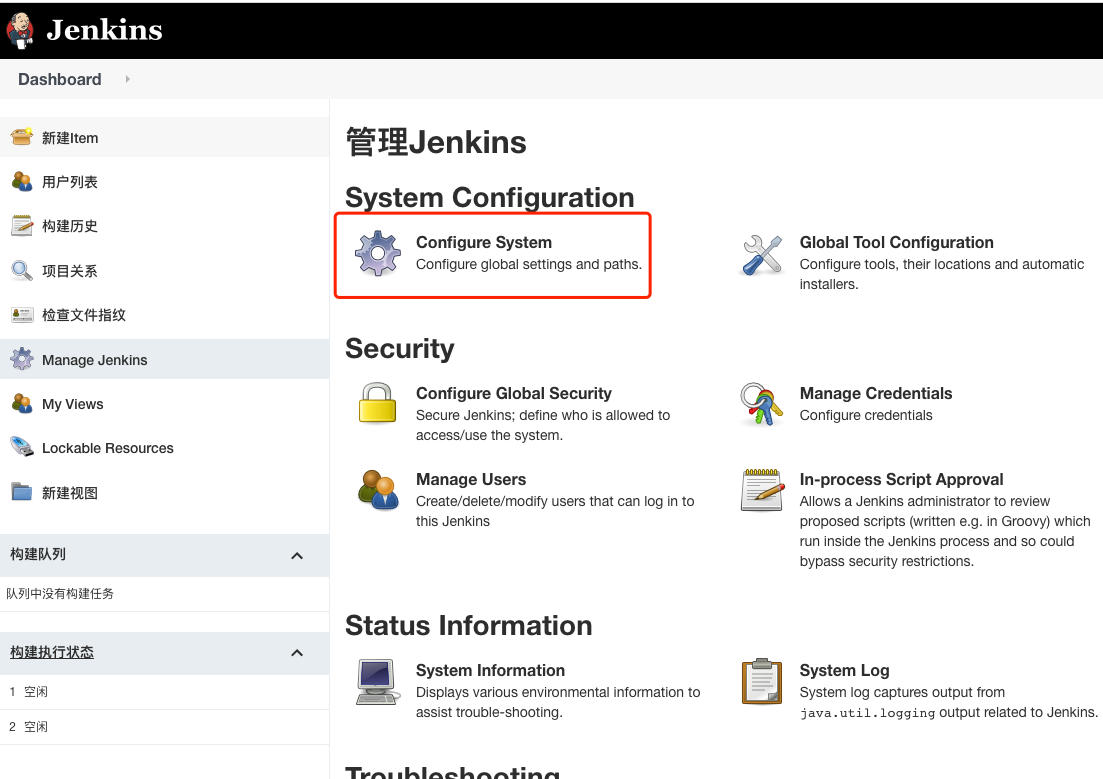This screenshot has height=779, width=1103.
Task: Open Manage Credentials keys icon
Action: pyautogui.click(x=762, y=404)
